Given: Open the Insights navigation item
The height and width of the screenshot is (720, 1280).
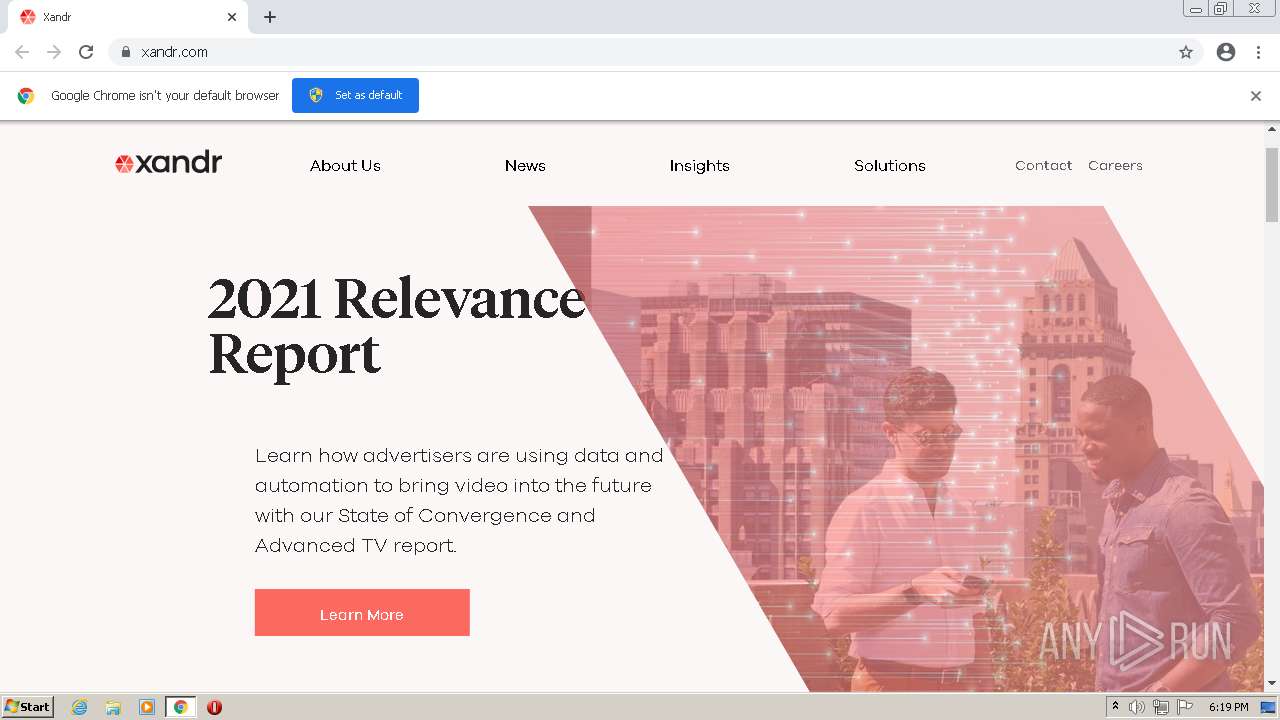Looking at the screenshot, I should 700,166.
